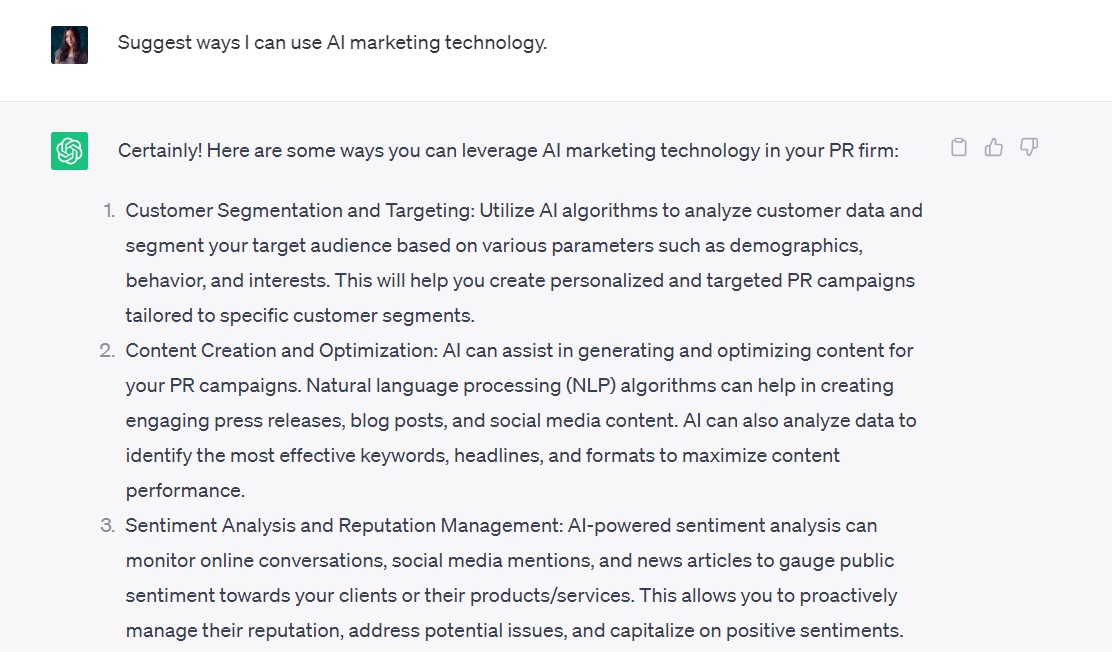
Task: Click the "Customer Segmentation and Targeting" heading
Action: click(300, 211)
